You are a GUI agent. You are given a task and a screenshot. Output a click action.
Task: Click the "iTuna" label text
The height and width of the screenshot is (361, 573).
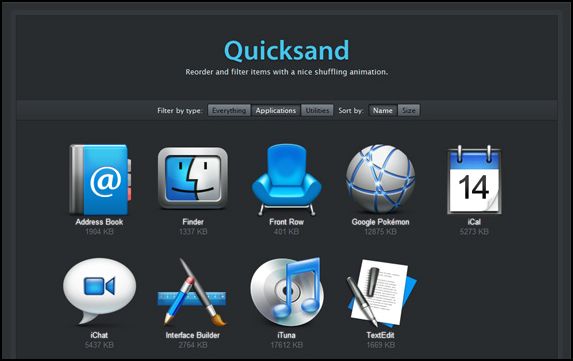(286, 335)
